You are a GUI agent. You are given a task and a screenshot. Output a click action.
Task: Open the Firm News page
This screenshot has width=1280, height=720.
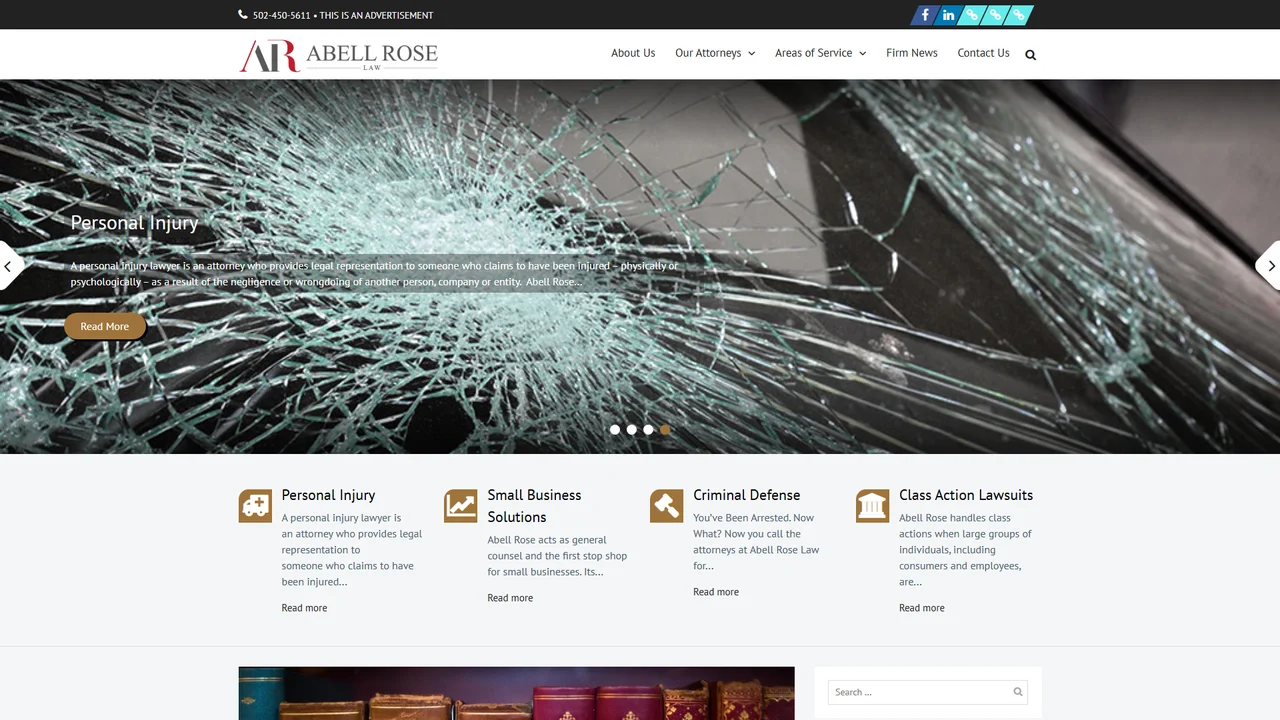pos(912,53)
